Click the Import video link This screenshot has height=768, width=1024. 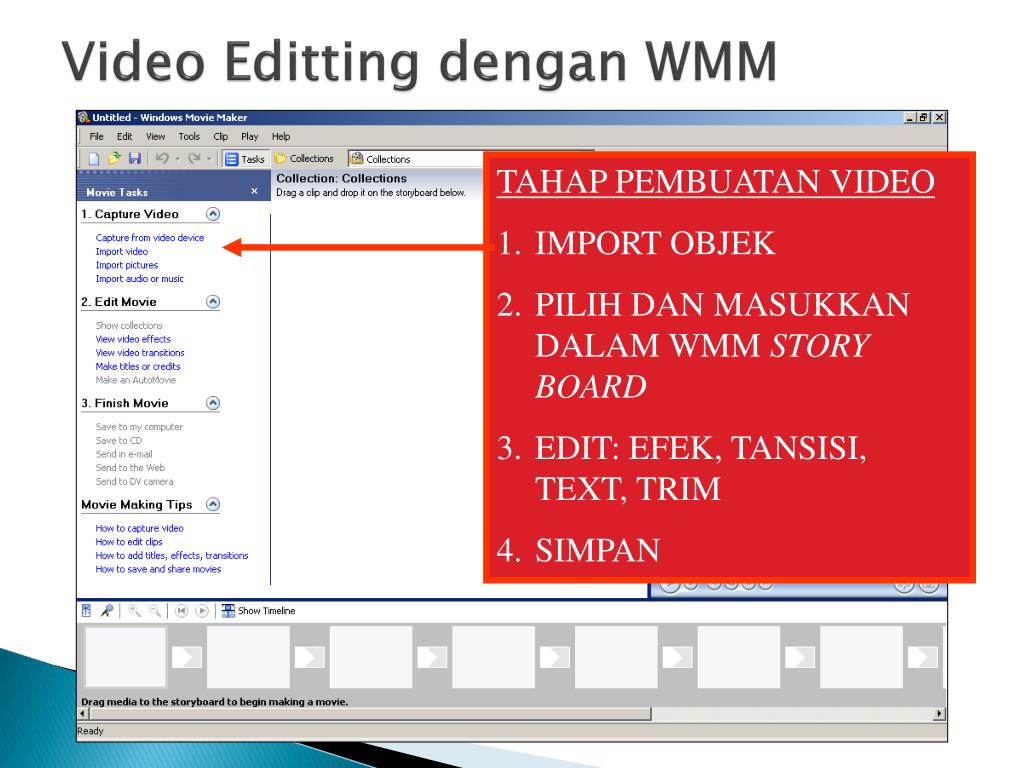[x=121, y=251]
